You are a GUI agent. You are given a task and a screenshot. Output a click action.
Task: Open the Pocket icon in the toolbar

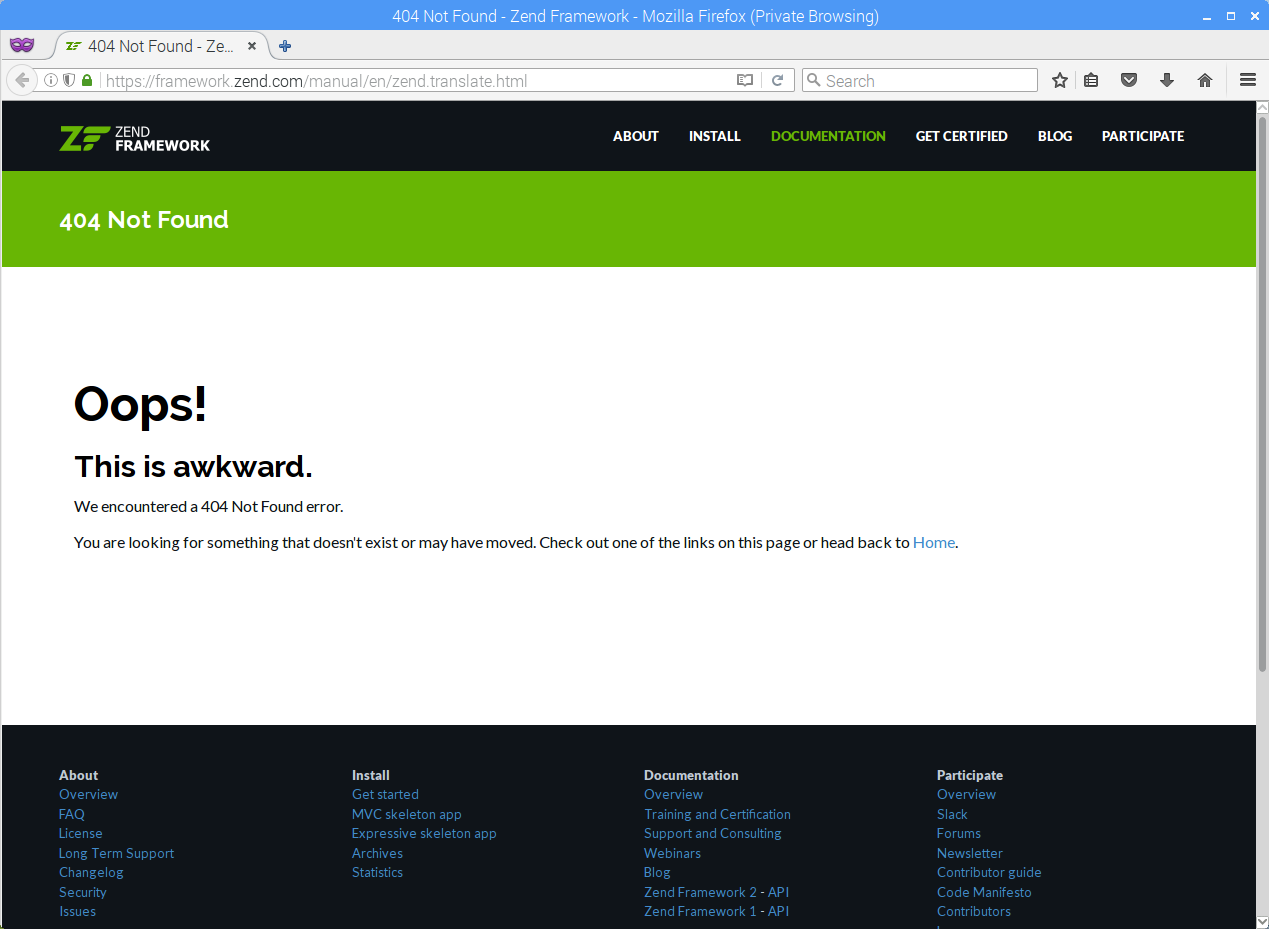click(x=1129, y=80)
